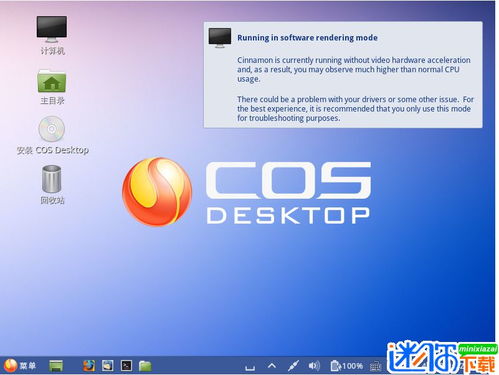Open the network connection tray icon
This screenshot has height=375, width=499.
[293, 366]
